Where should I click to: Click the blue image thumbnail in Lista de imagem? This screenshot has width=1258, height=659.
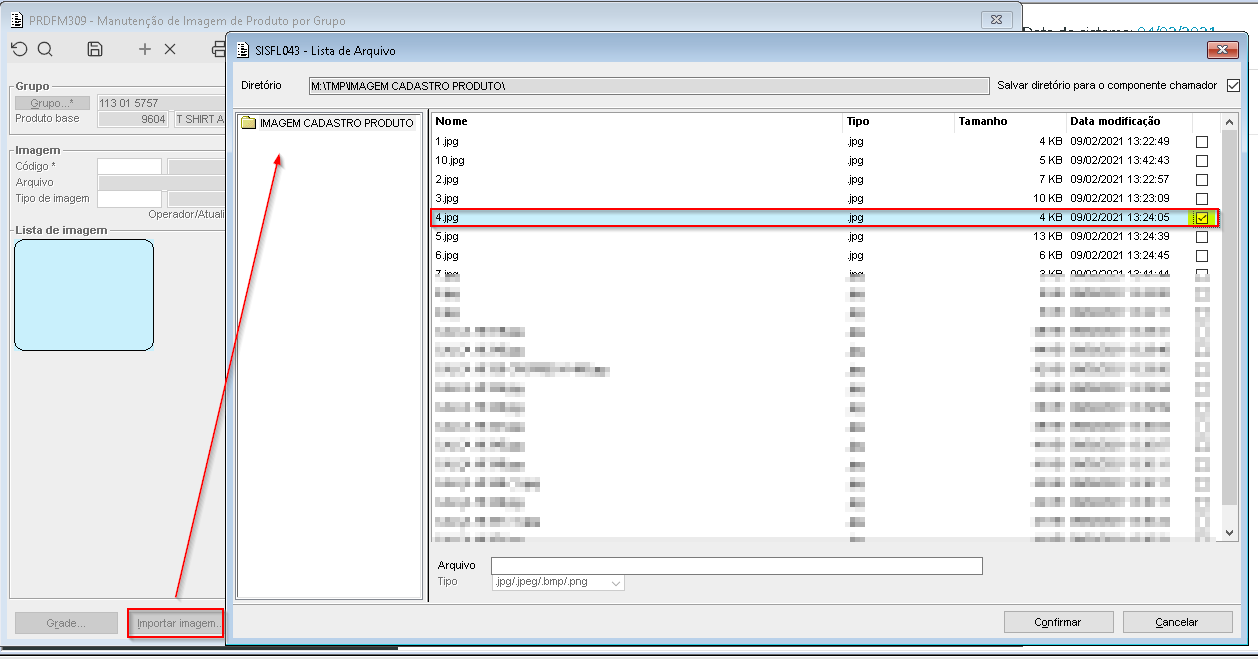(84, 295)
